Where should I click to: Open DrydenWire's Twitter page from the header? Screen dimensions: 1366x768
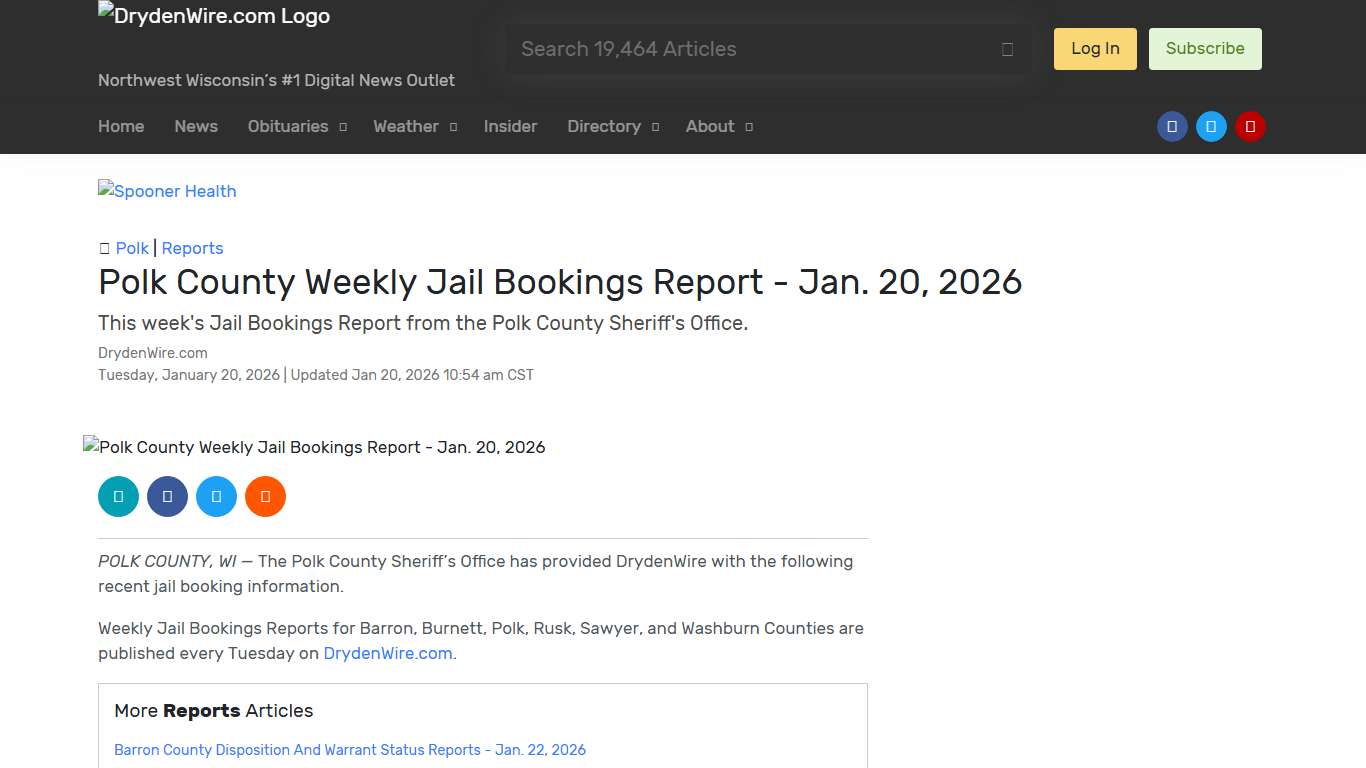pyautogui.click(x=1211, y=126)
